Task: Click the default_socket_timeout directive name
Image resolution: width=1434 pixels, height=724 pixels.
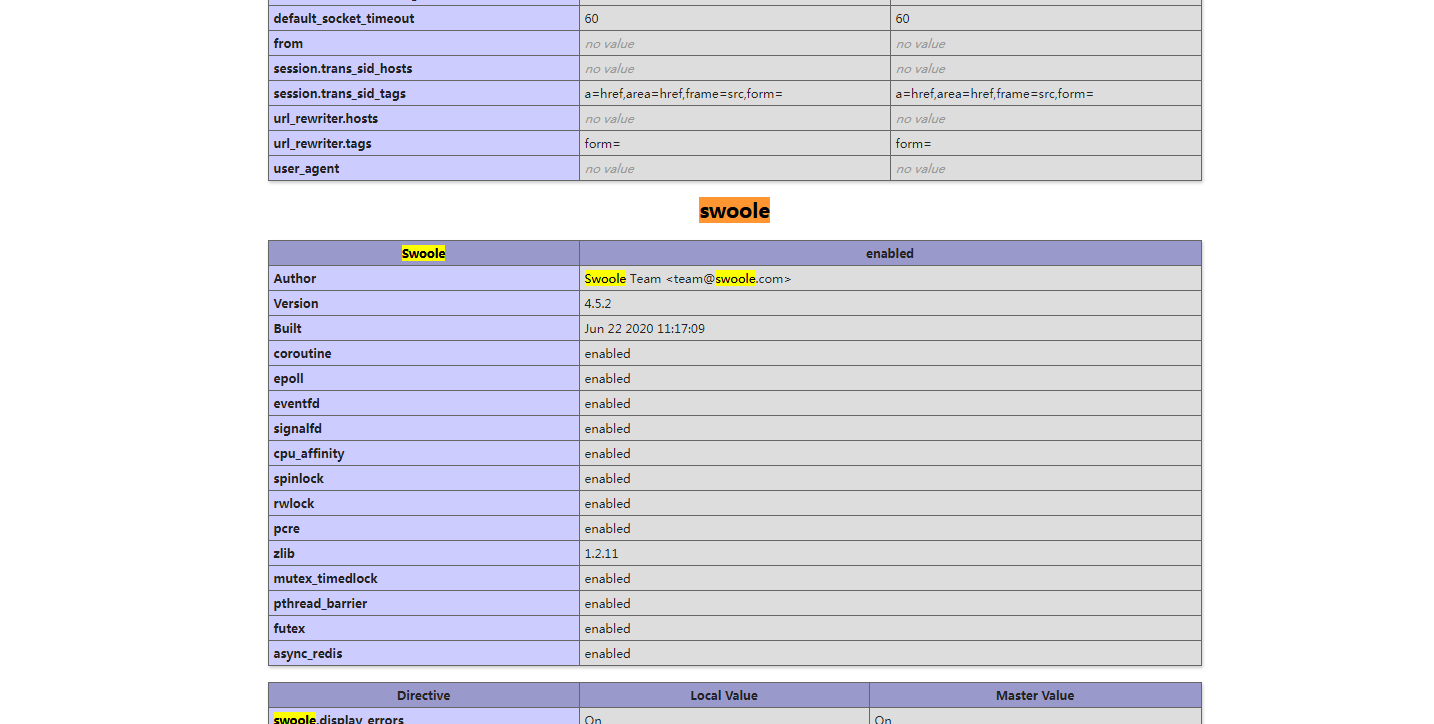Action: pos(343,19)
